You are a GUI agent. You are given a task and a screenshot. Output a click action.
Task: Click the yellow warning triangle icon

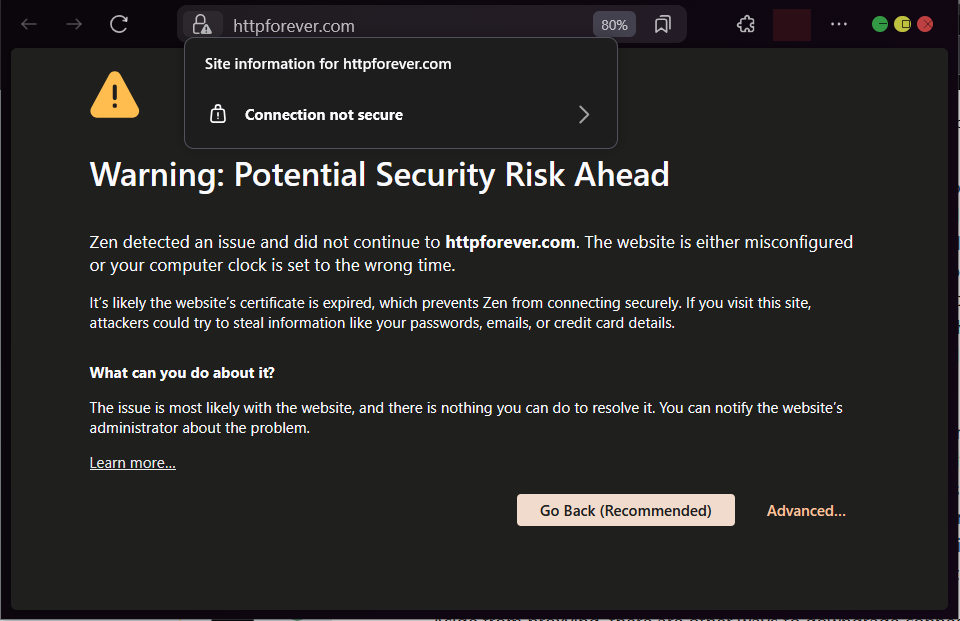[114, 95]
